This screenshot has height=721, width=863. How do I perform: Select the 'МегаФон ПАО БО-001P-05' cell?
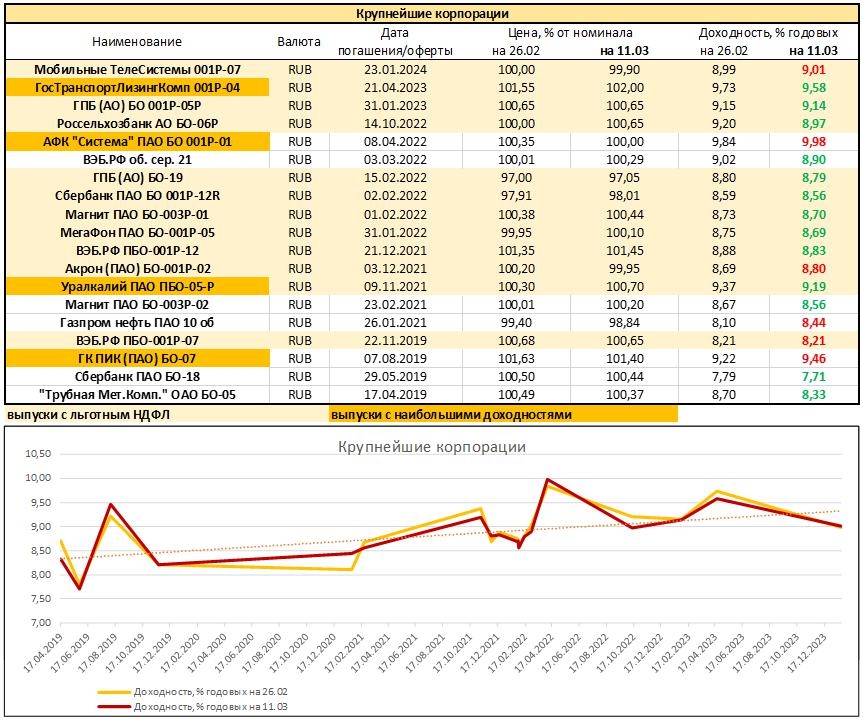[137, 232]
